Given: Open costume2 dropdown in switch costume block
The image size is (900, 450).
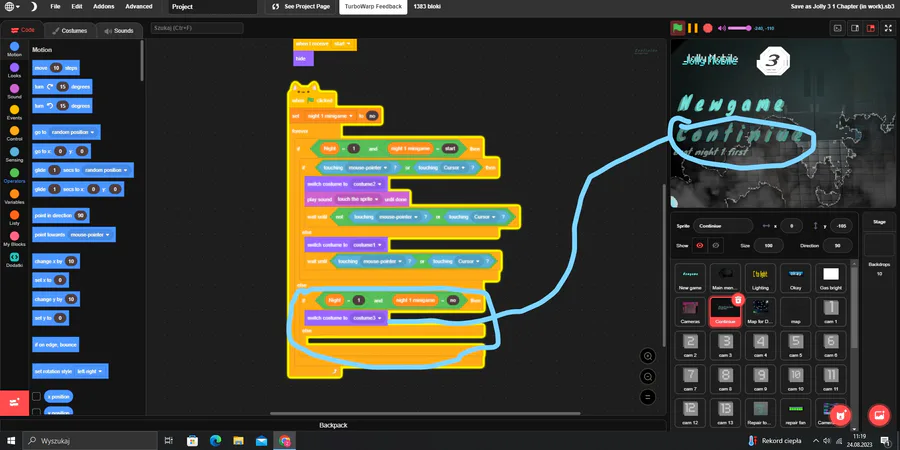Looking at the screenshot, I should [x=367, y=184].
